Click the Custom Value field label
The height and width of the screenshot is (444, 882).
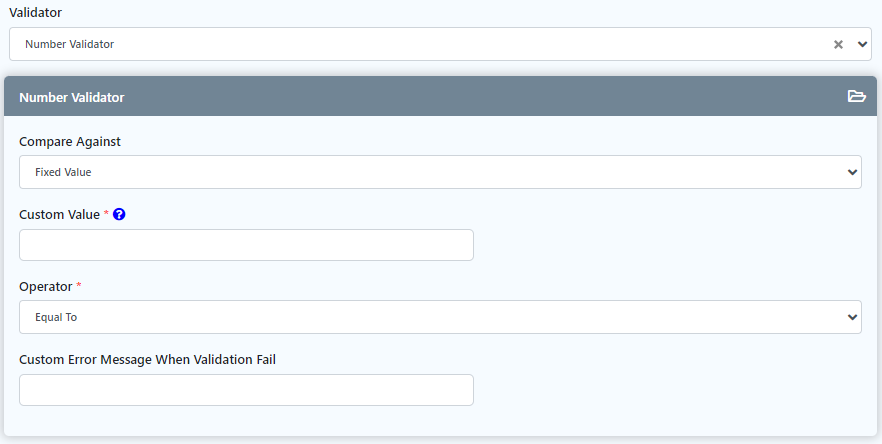[x=59, y=214]
